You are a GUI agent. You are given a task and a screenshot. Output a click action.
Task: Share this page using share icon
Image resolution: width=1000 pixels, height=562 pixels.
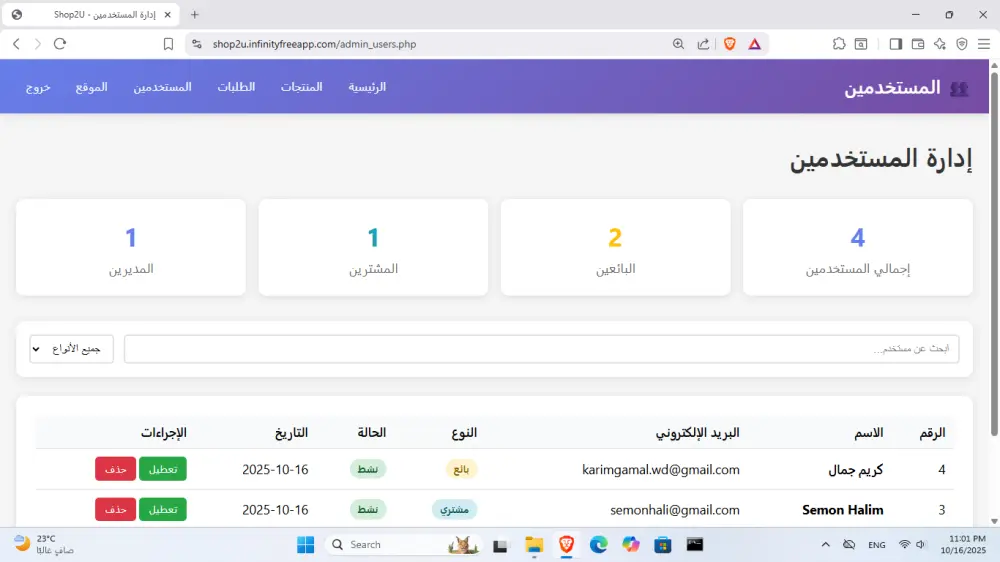[703, 44]
